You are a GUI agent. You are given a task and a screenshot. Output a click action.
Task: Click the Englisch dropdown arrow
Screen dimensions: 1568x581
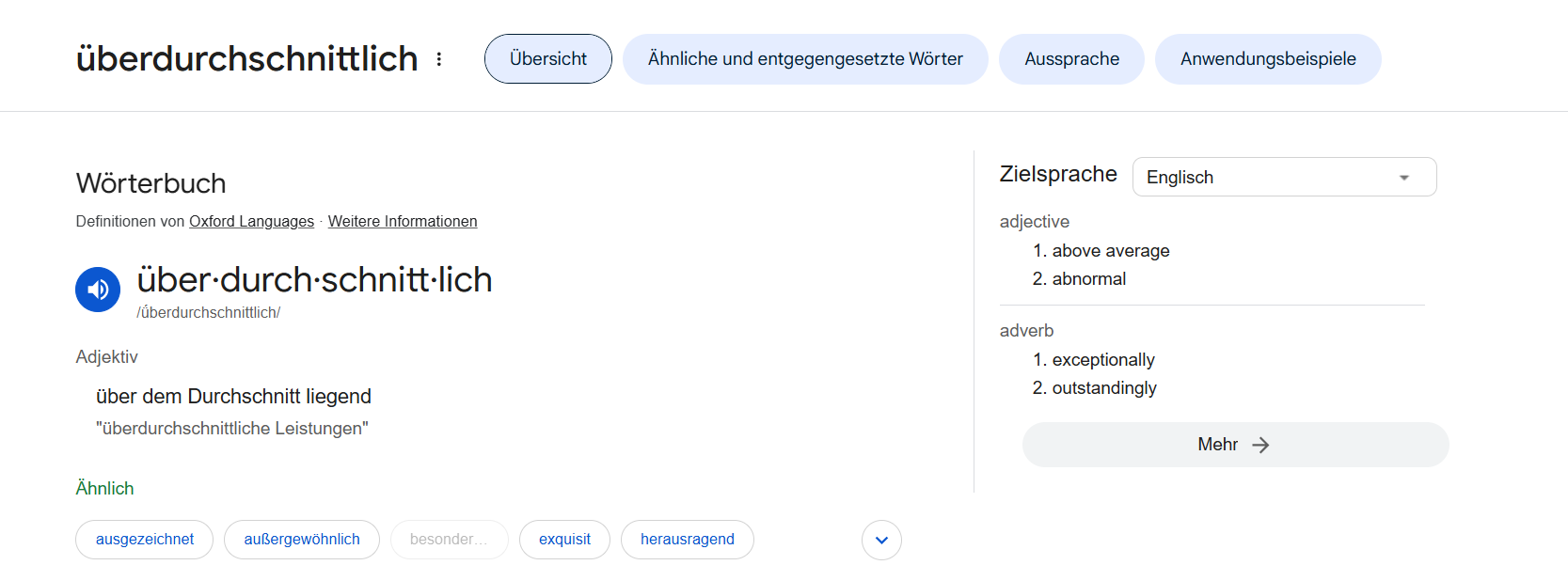click(1403, 178)
